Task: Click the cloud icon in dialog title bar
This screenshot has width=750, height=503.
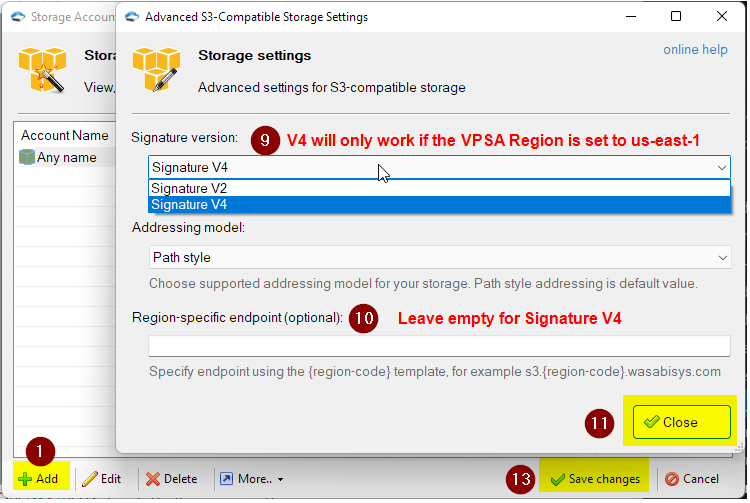Action: click(x=132, y=17)
